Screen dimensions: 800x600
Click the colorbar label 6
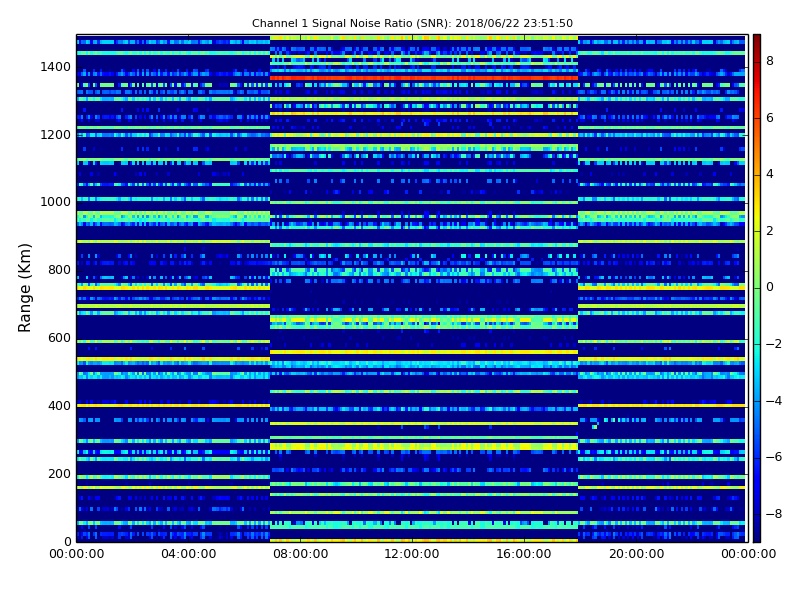pyautogui.click(x=770, y=118)
